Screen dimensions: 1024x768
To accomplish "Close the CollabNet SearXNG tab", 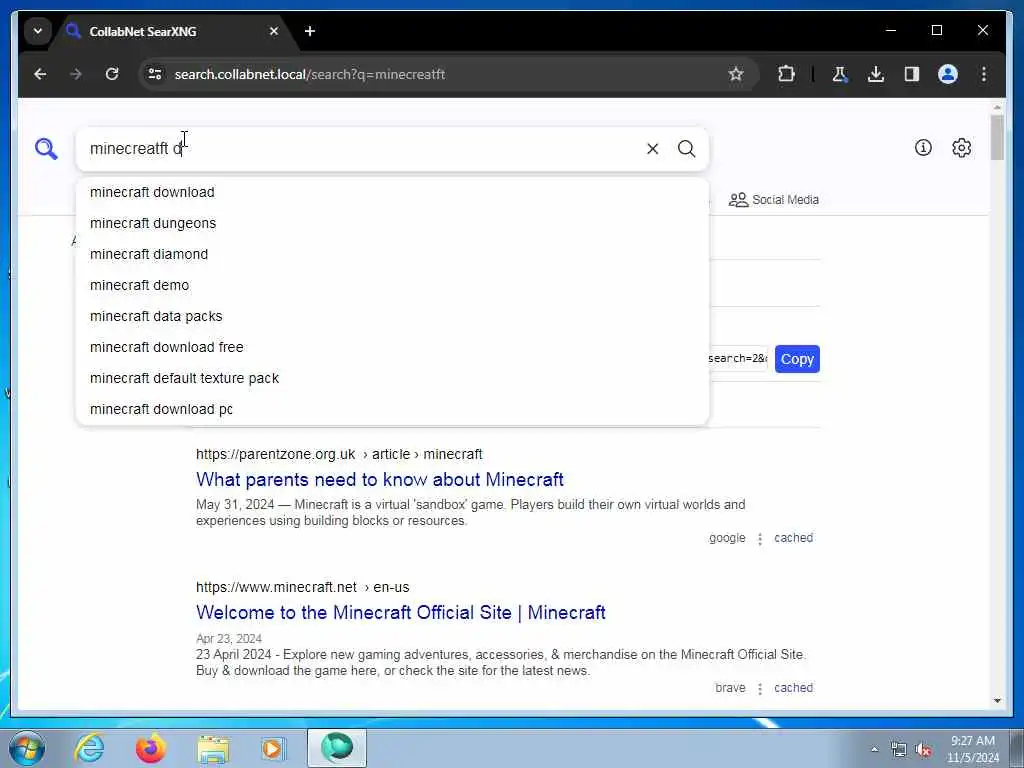I will (274, 31).
